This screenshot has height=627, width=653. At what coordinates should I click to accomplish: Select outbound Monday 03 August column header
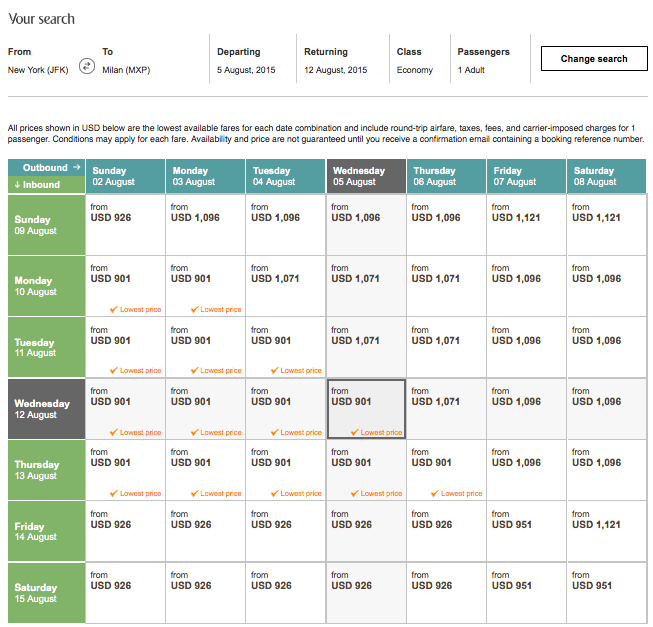pyautogui.click(x=206, y=176)
